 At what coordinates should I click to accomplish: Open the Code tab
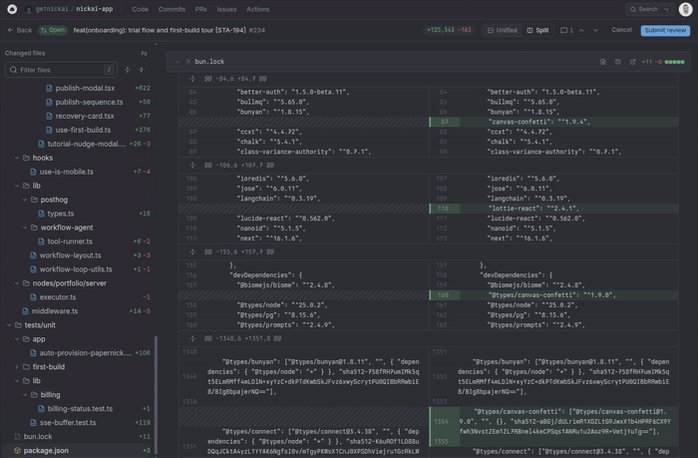click(x=140, y=9)
